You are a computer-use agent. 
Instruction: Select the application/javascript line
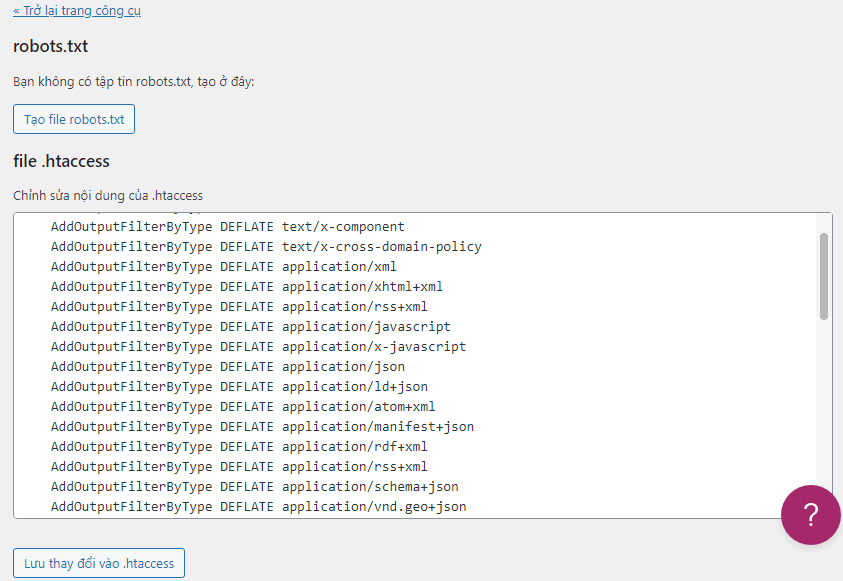click(250, 327)
